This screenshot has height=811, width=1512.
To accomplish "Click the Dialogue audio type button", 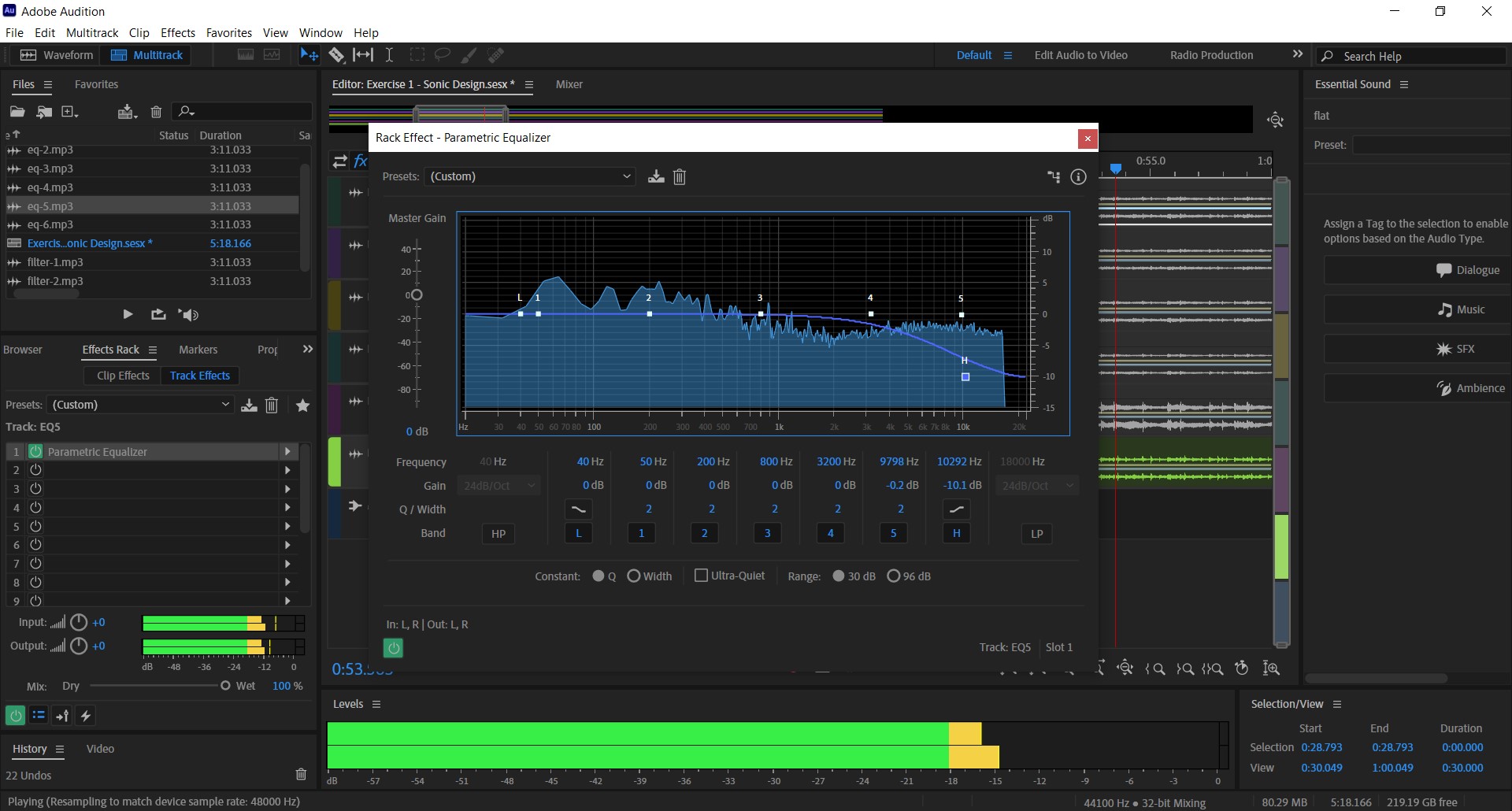I will pos(1416,270).
